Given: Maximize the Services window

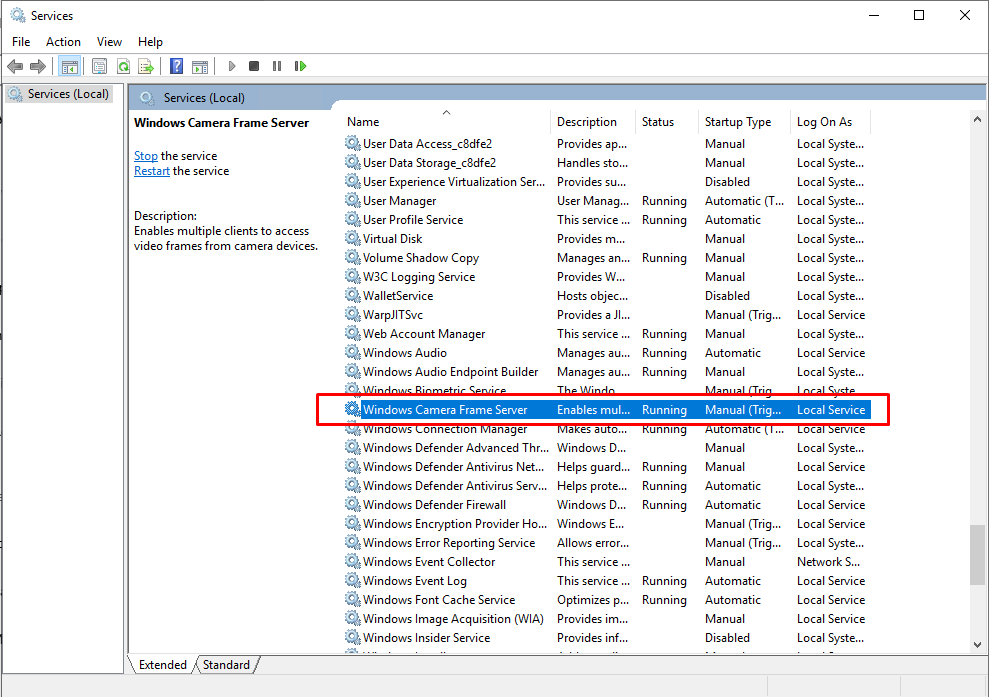Looking at the screenshot, I should (x=919, y=15).
